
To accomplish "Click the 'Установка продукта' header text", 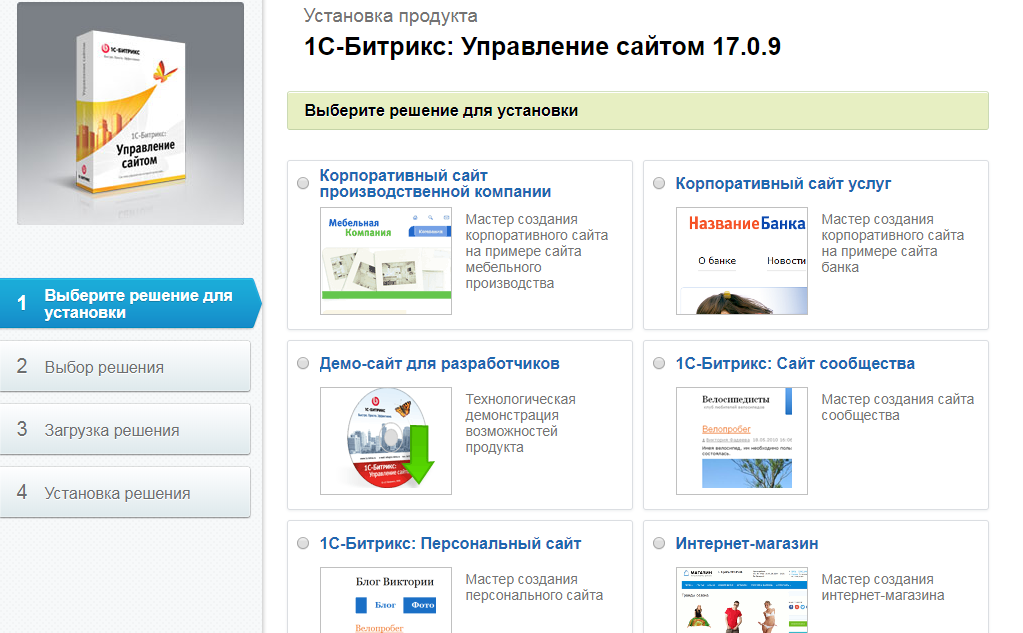I will tap(390, 16).
